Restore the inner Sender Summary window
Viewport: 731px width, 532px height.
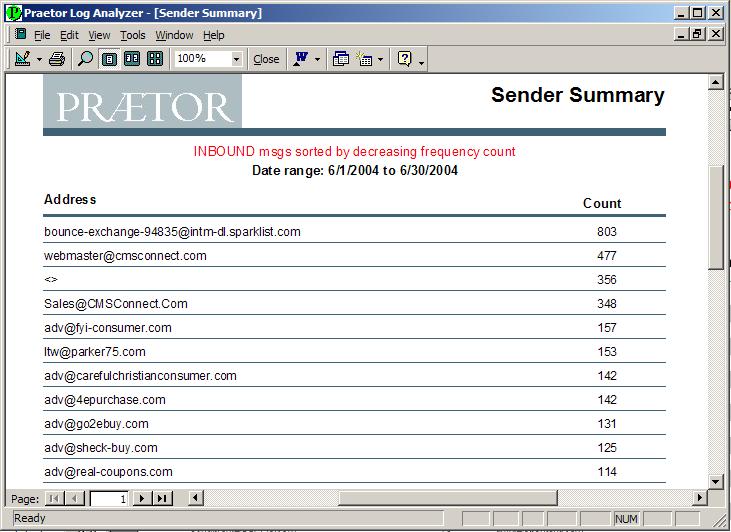(698, 34)
